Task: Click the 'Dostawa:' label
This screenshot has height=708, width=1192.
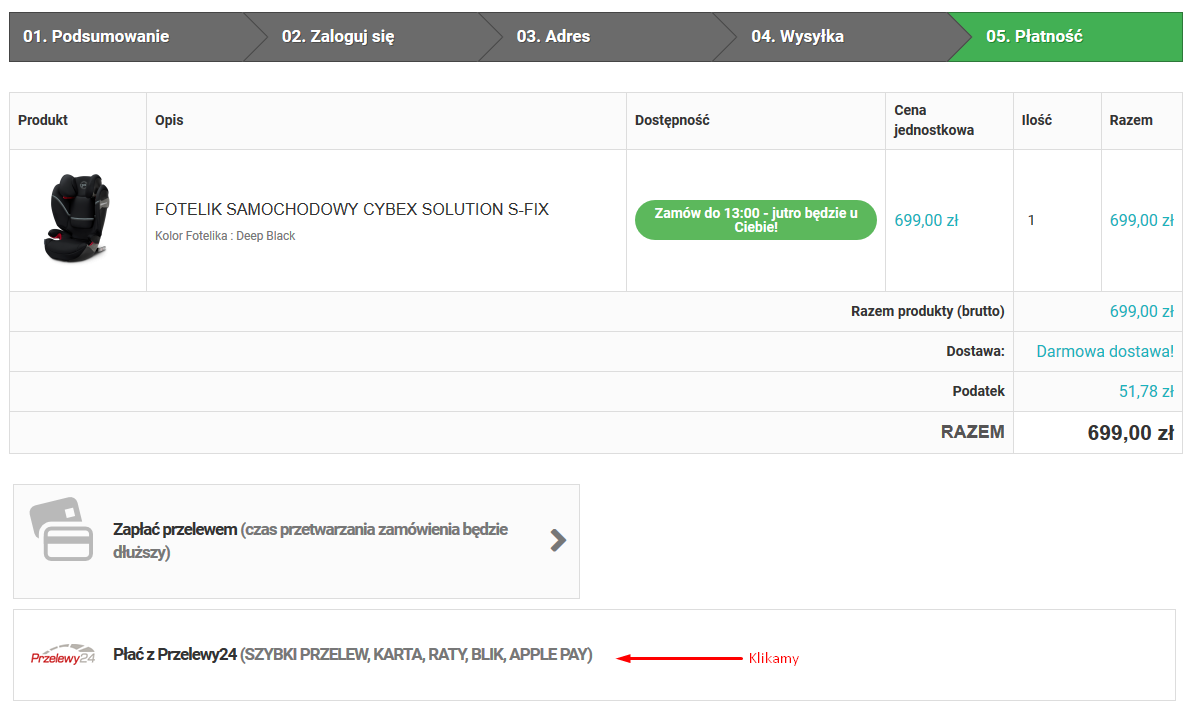Action: point(975,351)
